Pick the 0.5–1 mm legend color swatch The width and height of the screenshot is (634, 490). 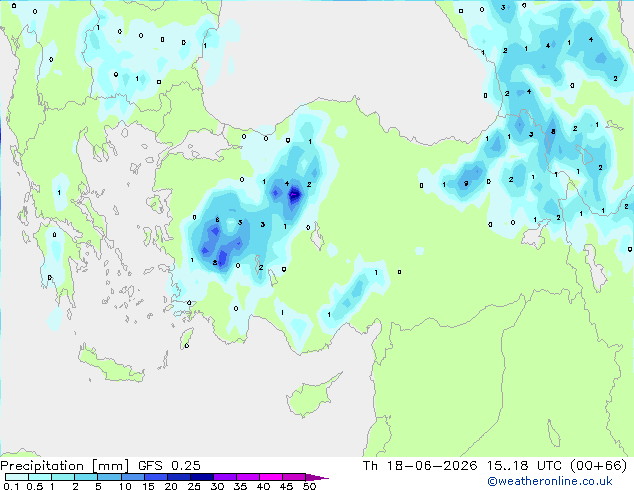coord(40,477)
